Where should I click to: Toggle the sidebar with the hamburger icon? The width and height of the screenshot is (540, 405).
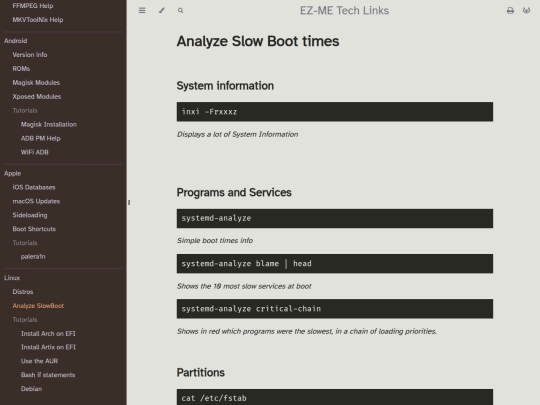142,10
